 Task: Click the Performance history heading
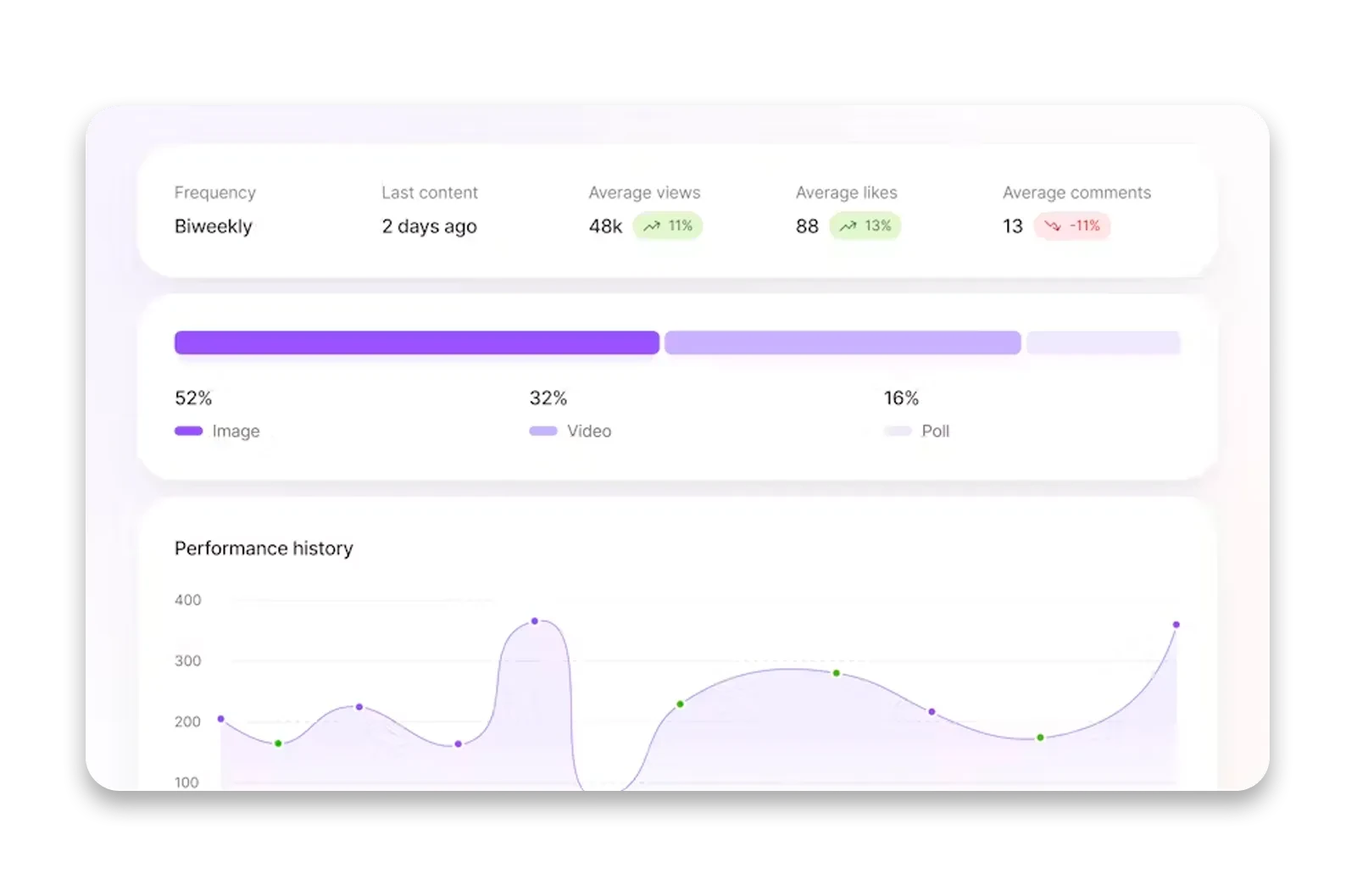264,548
